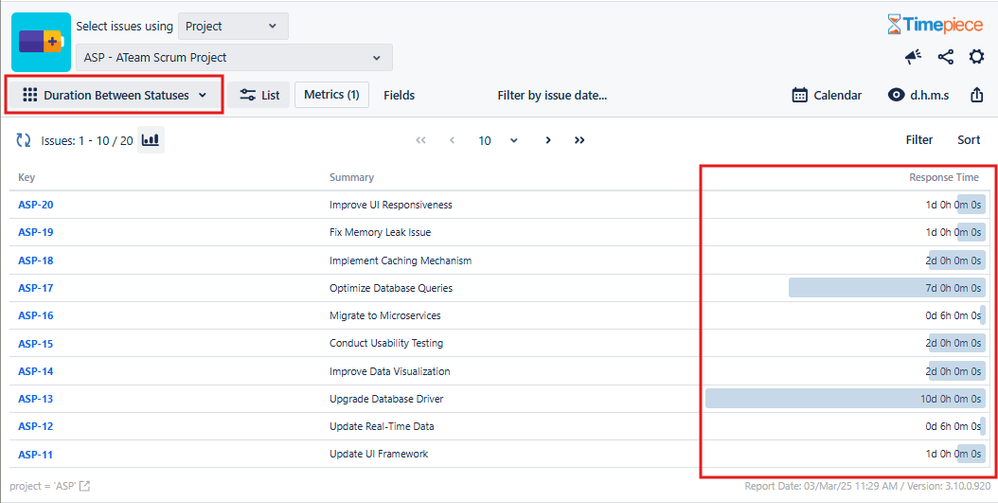Go to next page of issues
Viewport: 998px width, 503px height.
(x=548, y=140)
